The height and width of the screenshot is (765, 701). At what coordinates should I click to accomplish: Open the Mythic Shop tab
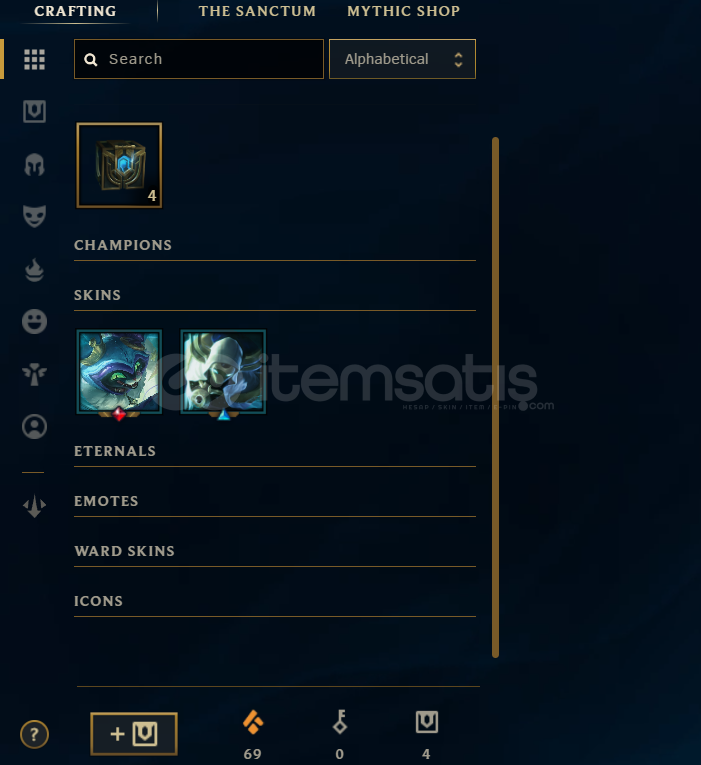[x=403, y=11]
